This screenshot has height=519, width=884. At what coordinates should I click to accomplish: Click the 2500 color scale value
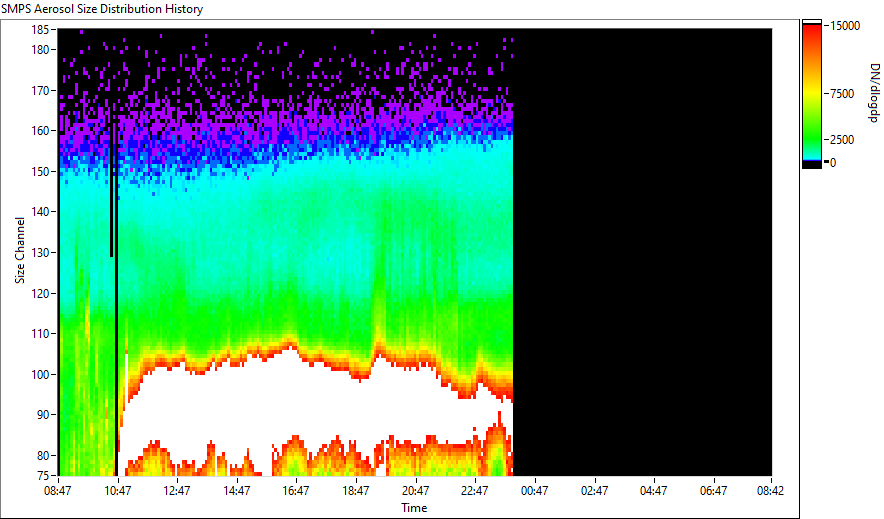[x=842, y=140]
